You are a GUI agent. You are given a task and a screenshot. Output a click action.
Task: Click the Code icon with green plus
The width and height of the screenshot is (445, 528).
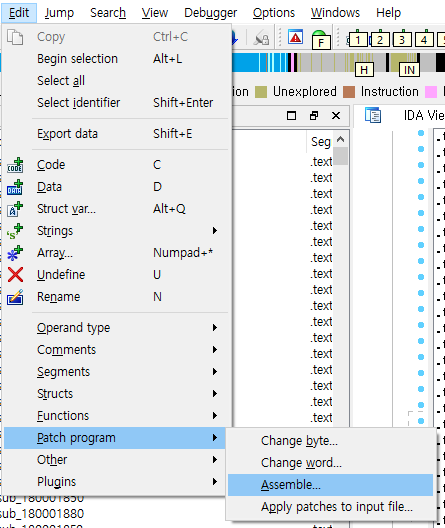(x=15, y=165)
